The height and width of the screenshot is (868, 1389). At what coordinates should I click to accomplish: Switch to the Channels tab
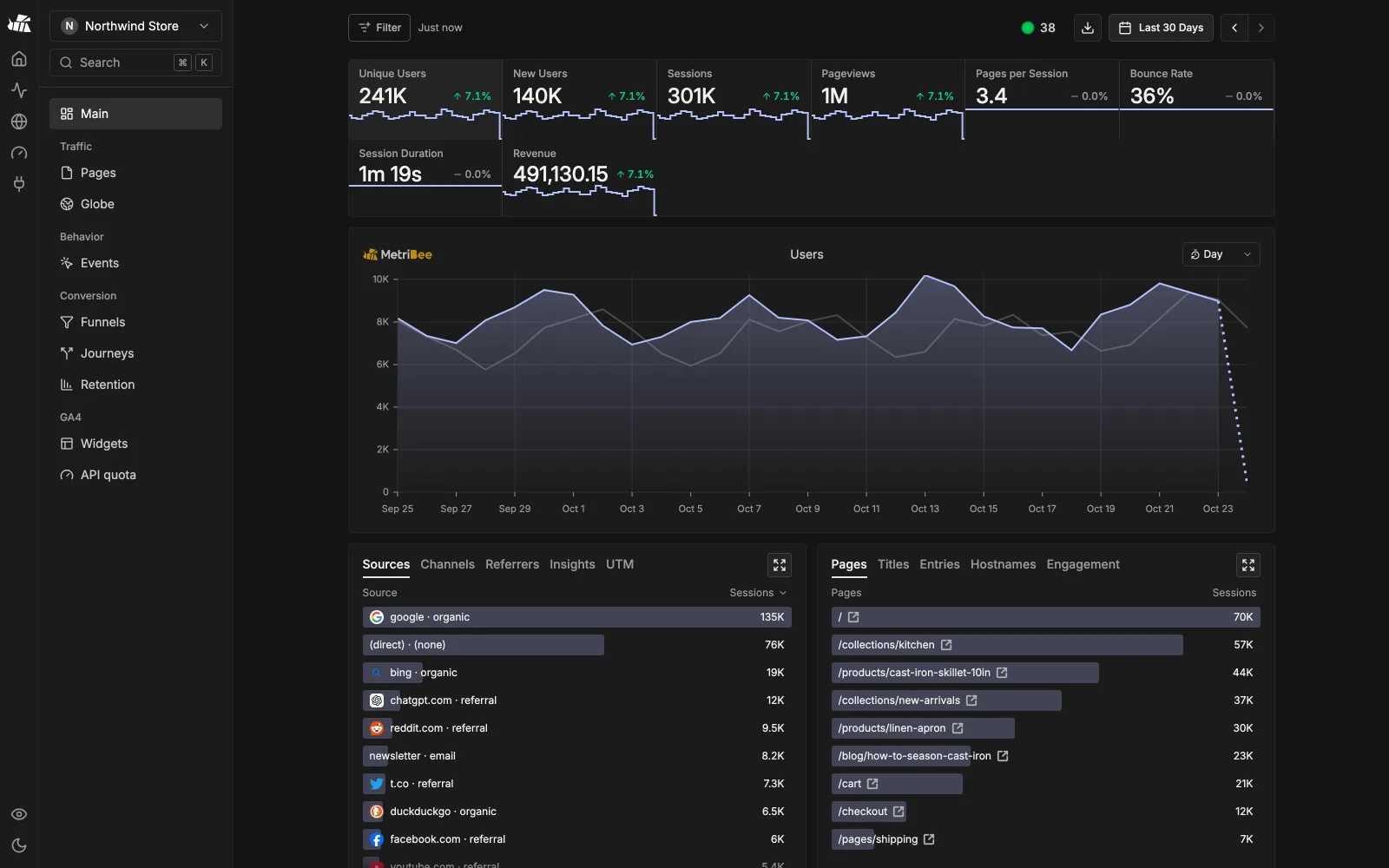(447, 564)
